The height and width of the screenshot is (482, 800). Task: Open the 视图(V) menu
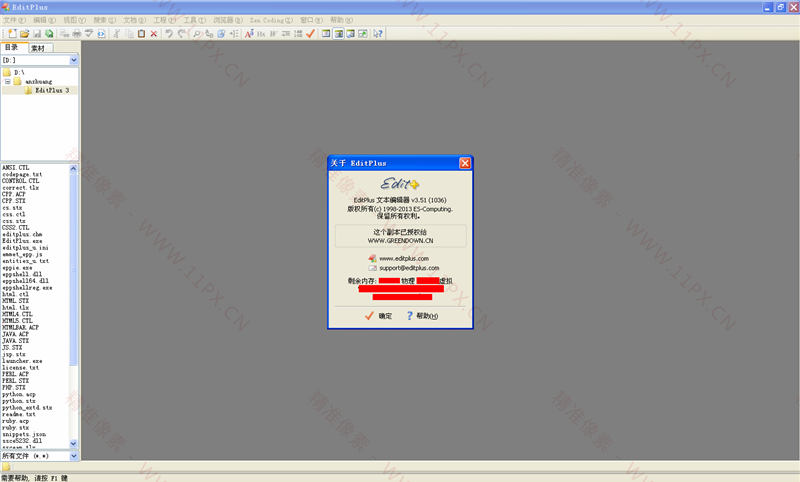74,20
